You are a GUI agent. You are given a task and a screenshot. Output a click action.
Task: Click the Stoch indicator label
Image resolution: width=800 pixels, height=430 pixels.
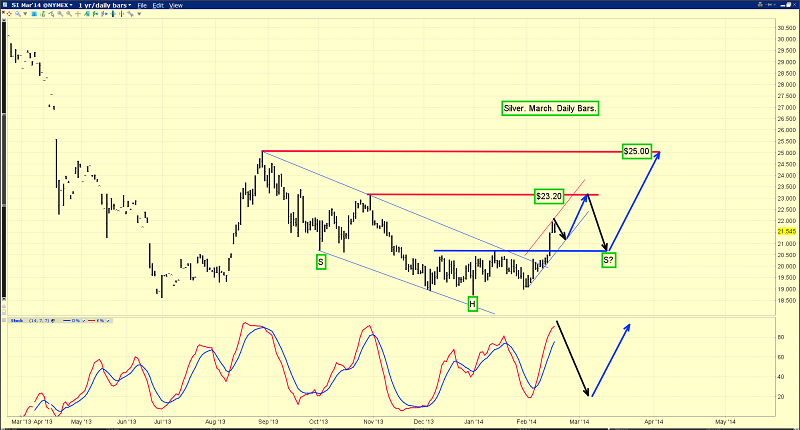click(x=17, y=320)
